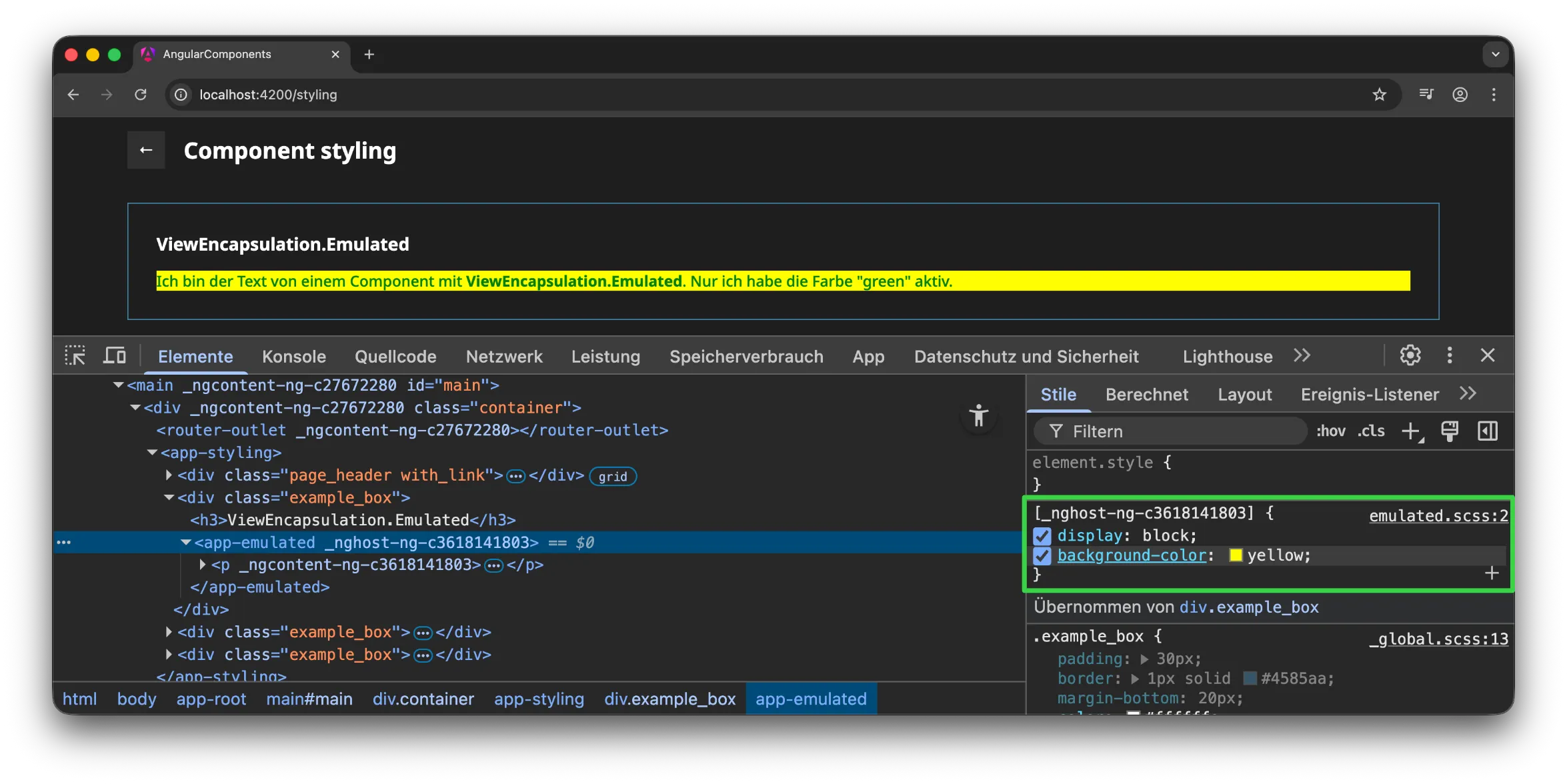This screenshot has height=784, width=1567.
Task: Bookmark this page with the star icon
Action: pyautogui.click(x=1379, y=95)
